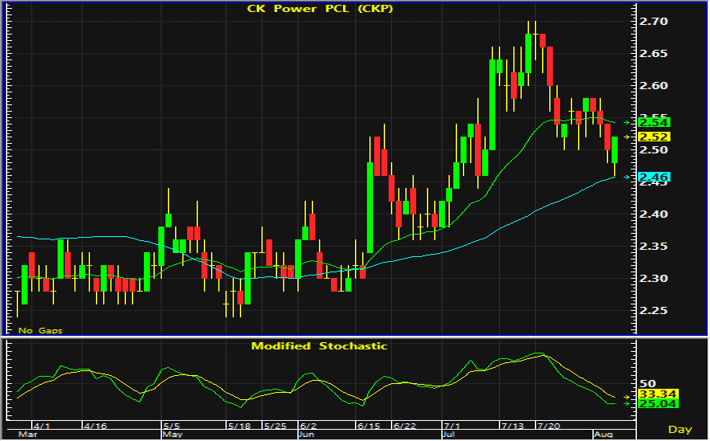710x441 pixels.
Task: Click the yellow 33.34 stochastic value
Action: click(658, 394)
